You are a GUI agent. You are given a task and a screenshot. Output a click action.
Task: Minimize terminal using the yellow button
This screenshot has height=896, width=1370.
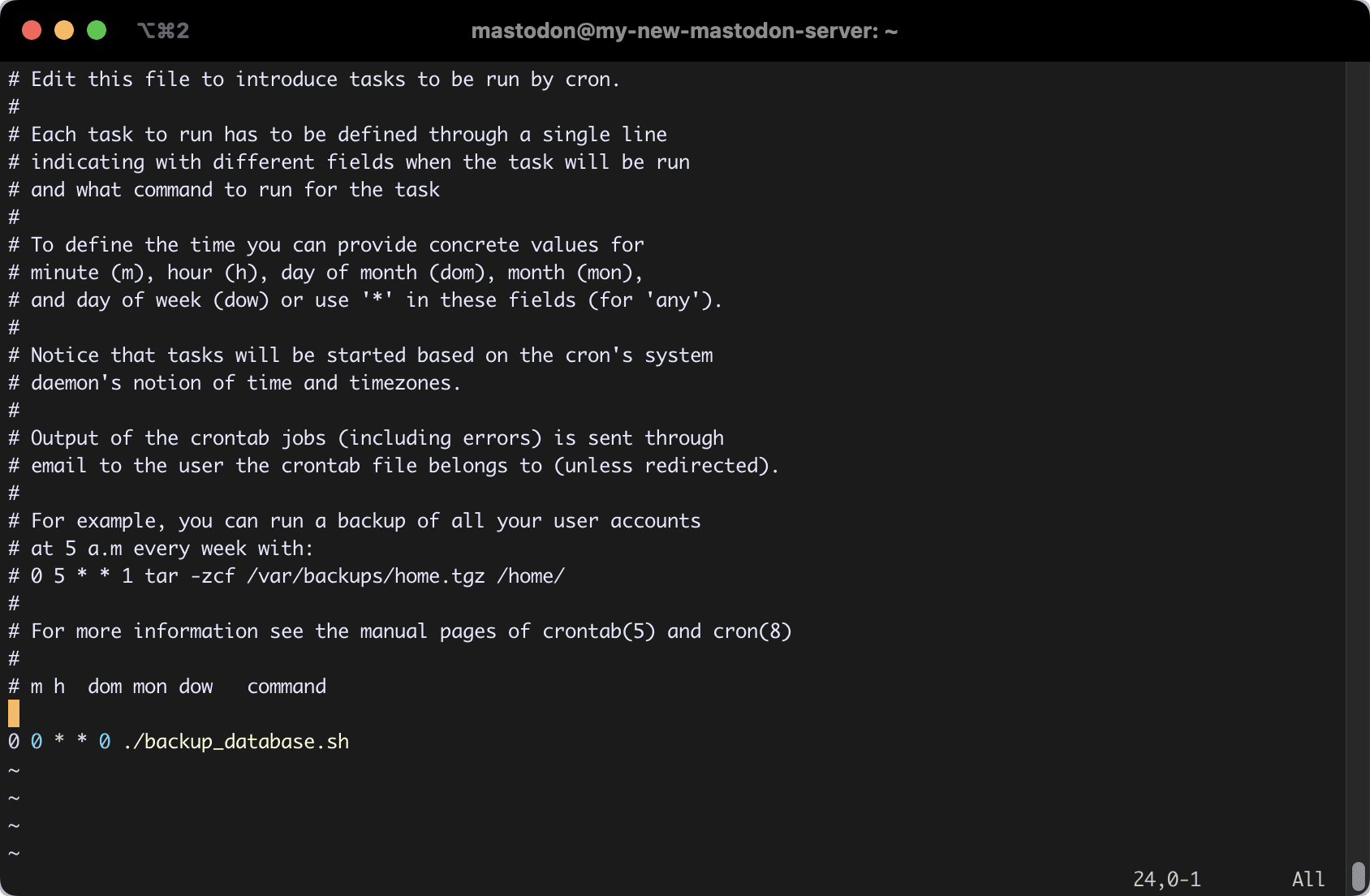click(x=64, y=31)
